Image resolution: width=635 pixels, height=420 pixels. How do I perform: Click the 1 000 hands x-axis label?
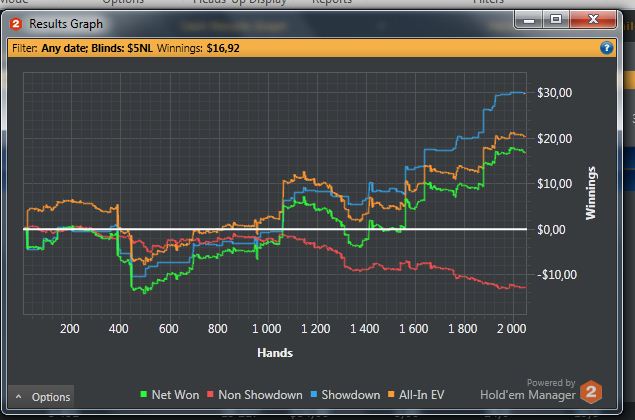click(x=266, y=328)
